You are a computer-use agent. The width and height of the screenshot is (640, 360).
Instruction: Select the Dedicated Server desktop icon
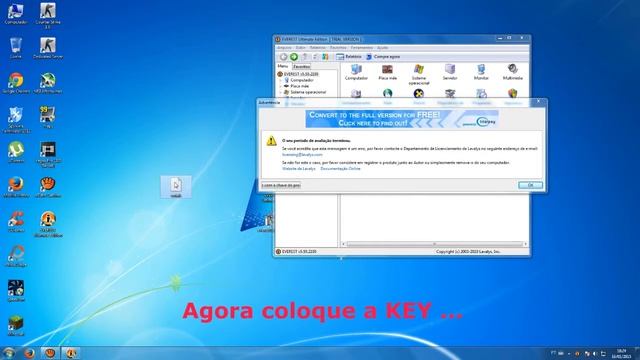(x=48, y=48)
